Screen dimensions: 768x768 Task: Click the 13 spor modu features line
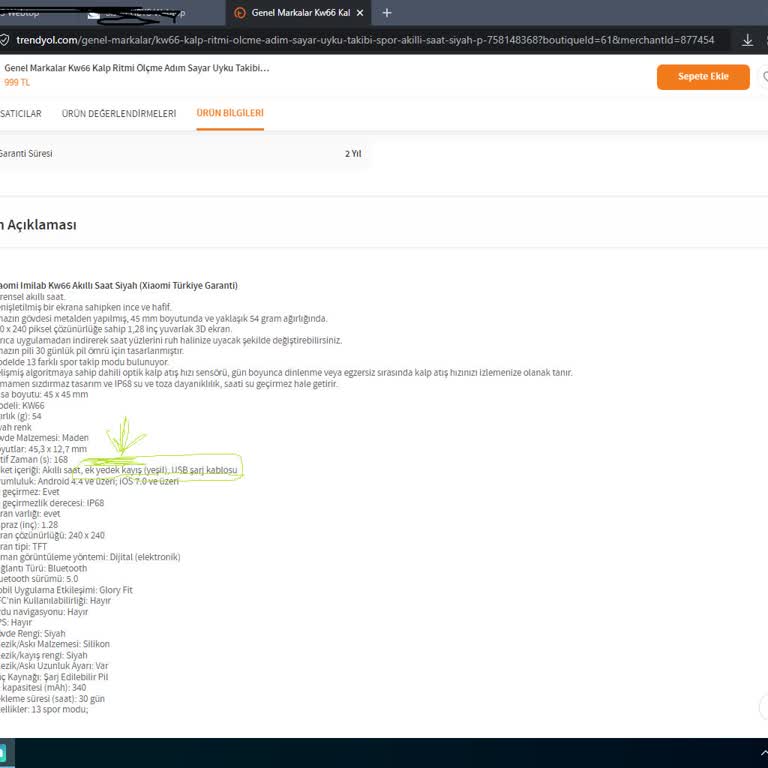point(44,709)
